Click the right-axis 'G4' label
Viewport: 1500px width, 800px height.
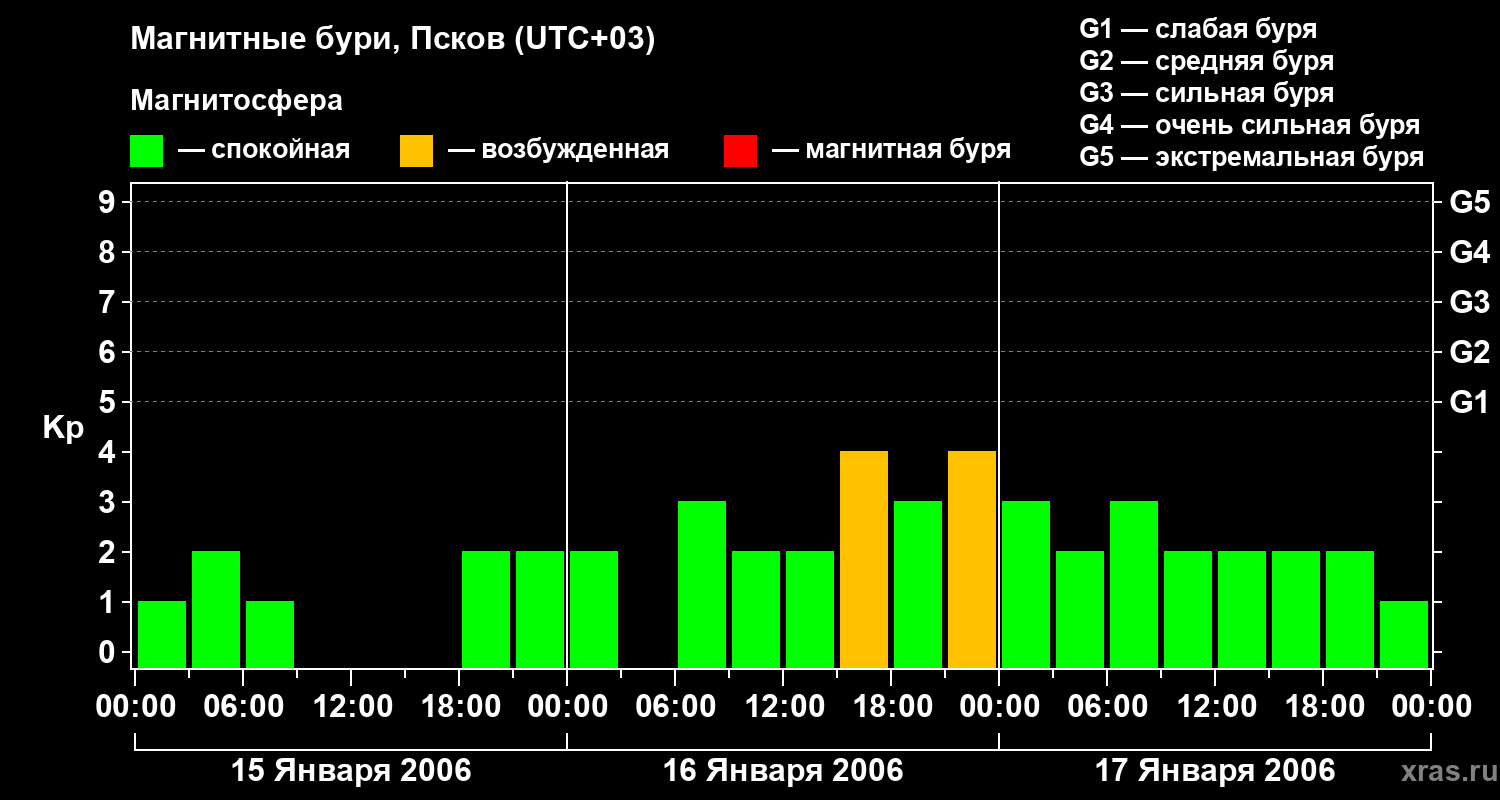(1469, 252)
